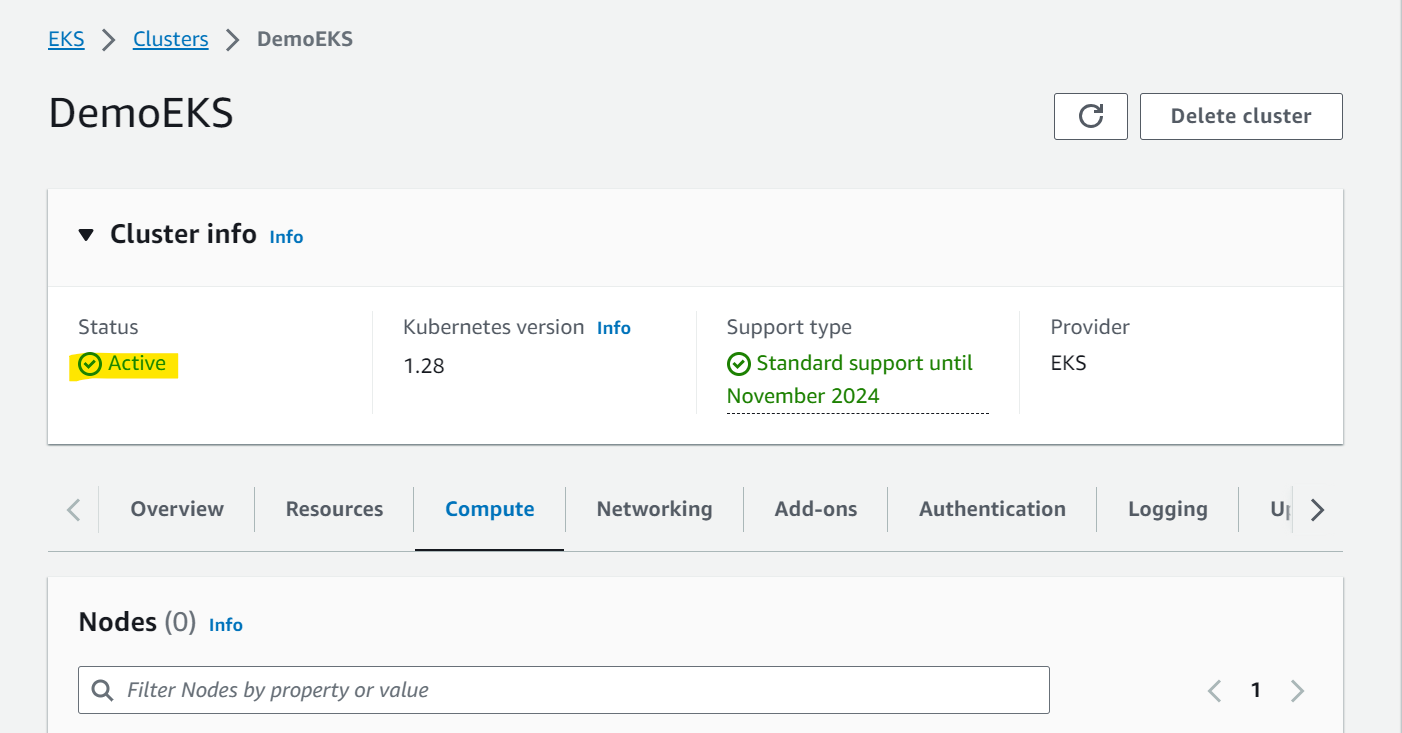Go to the Clusters breadcrumb link
1402x733 pixels.
pos(171,39)
